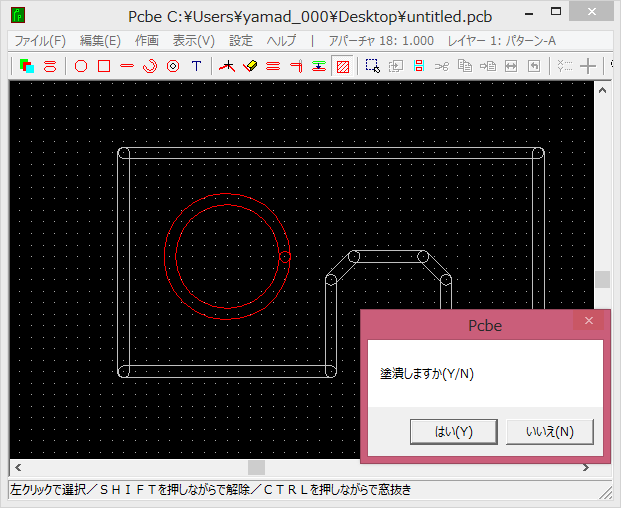Close the Pcbe fill confirmation dialog
The width and height of the screenshot is (621, 508).
pyautogui.click(x=588, y=321)
